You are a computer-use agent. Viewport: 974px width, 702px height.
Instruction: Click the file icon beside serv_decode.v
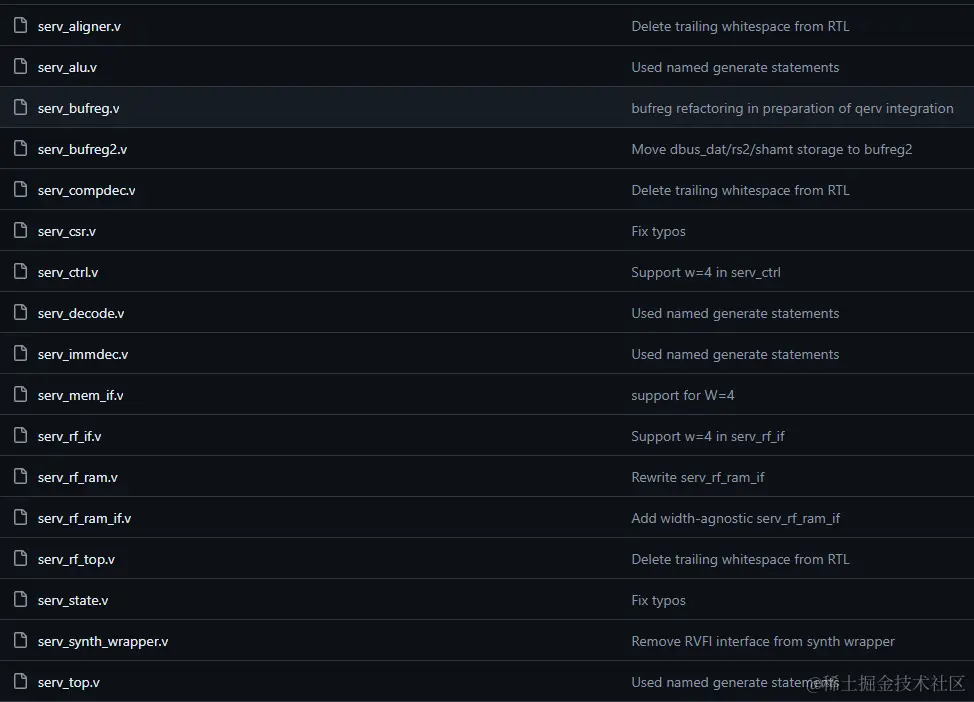pyautogui.click(x=20, y=313)
